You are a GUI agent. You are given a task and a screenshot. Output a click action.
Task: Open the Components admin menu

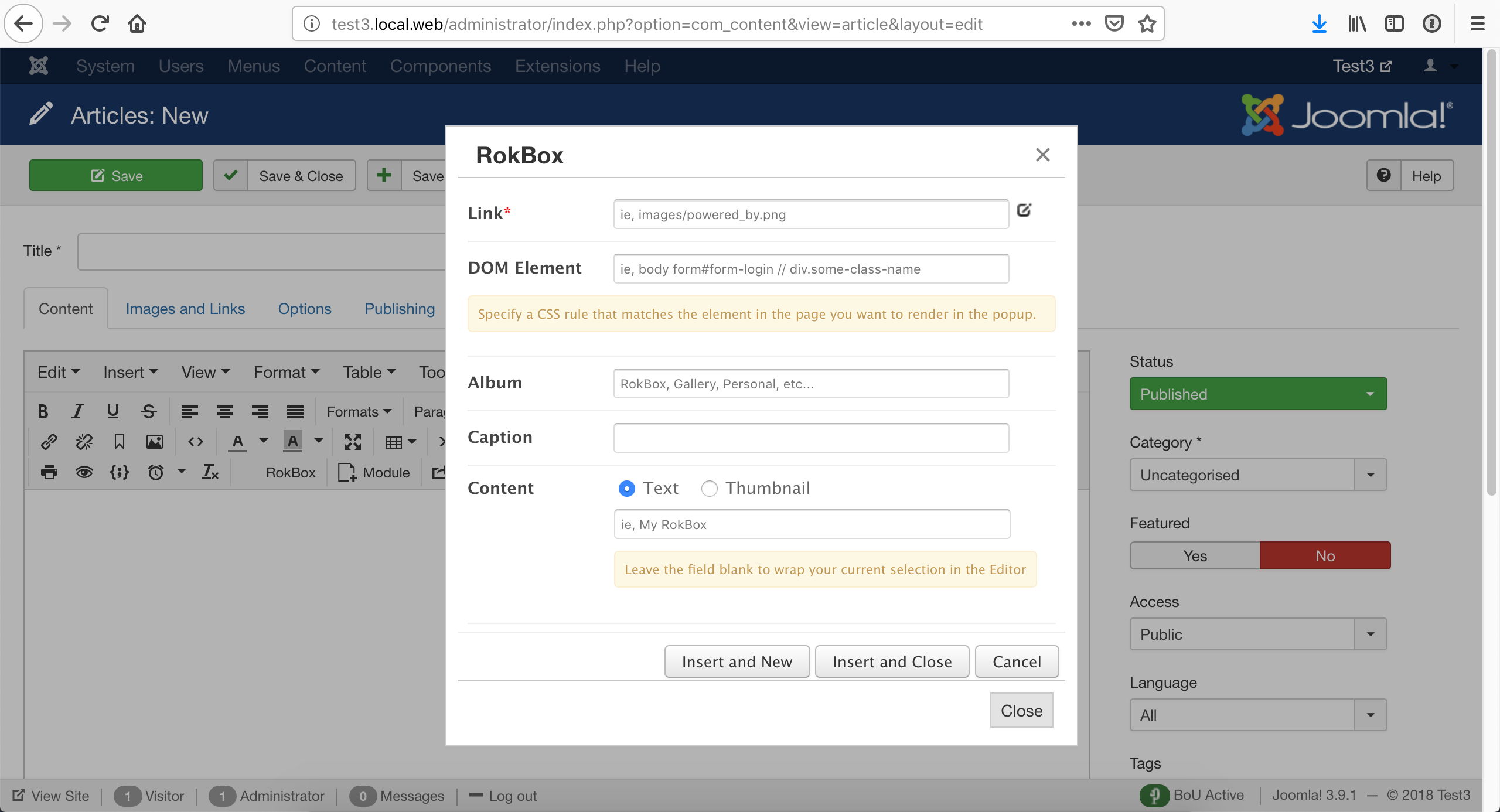(x=441, y=66)
